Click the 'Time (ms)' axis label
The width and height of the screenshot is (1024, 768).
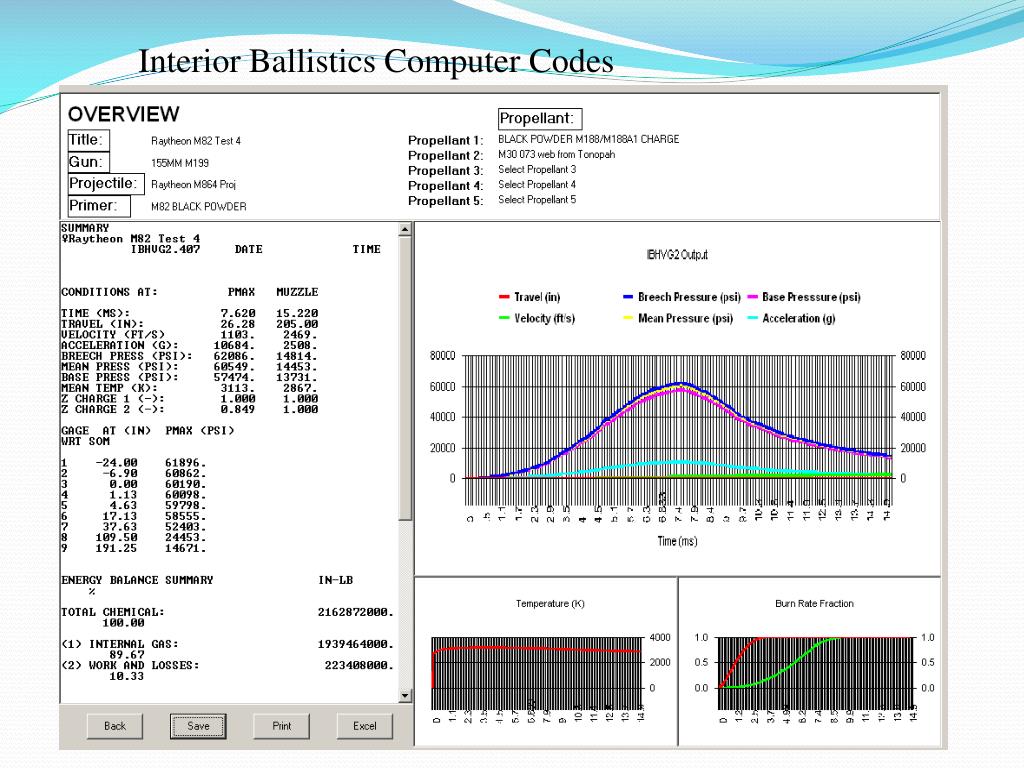pos(677,541)
